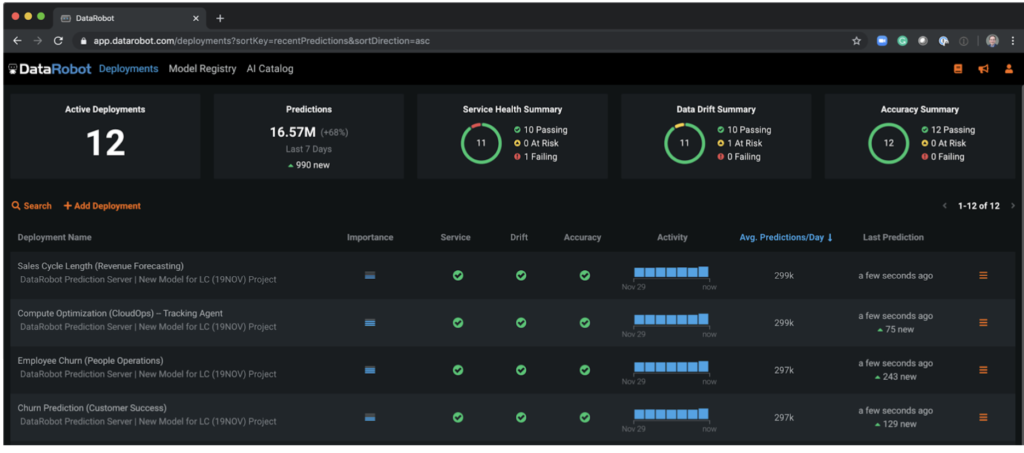
Task: Click the Zoom extension icon
Action: pos(882,40)
